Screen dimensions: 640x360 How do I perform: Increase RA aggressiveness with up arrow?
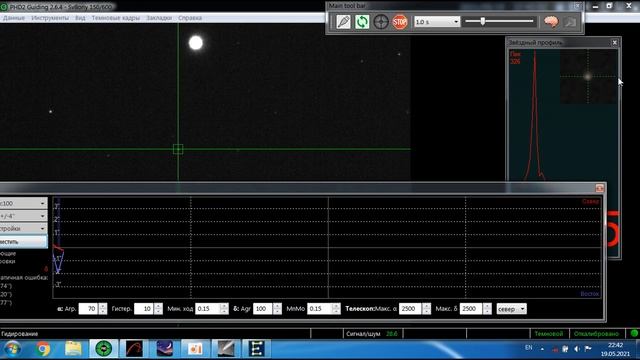pyautogui.click(x=103, y=306)
